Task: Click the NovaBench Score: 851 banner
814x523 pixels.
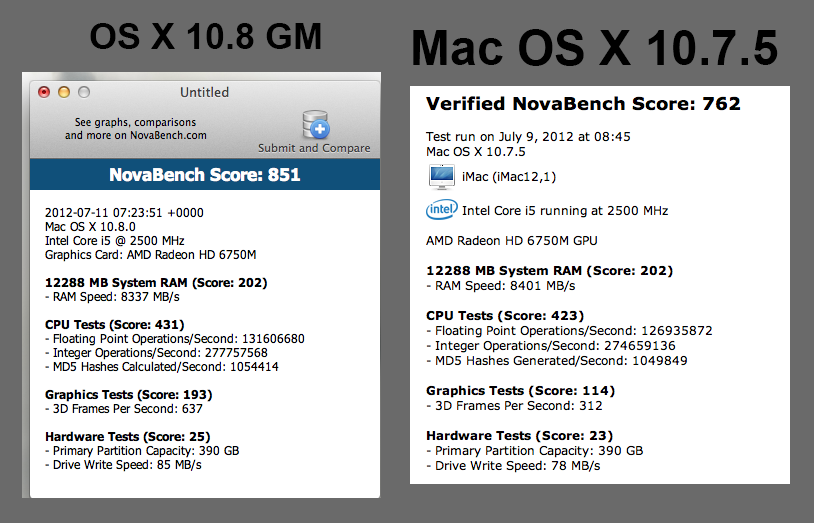Action: (x=205, y=175)
